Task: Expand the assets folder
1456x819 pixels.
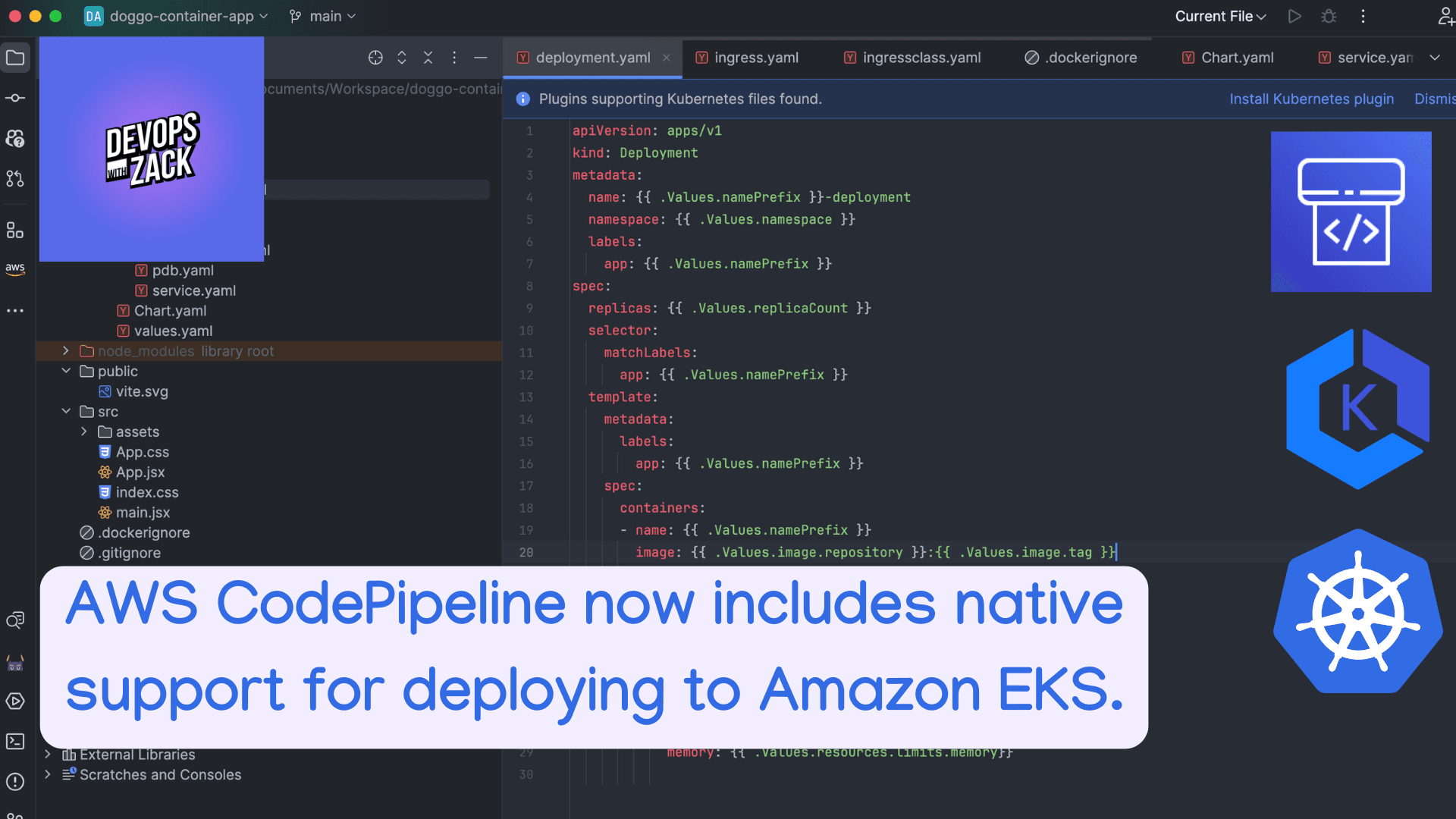Action: (x=83, y=431)
